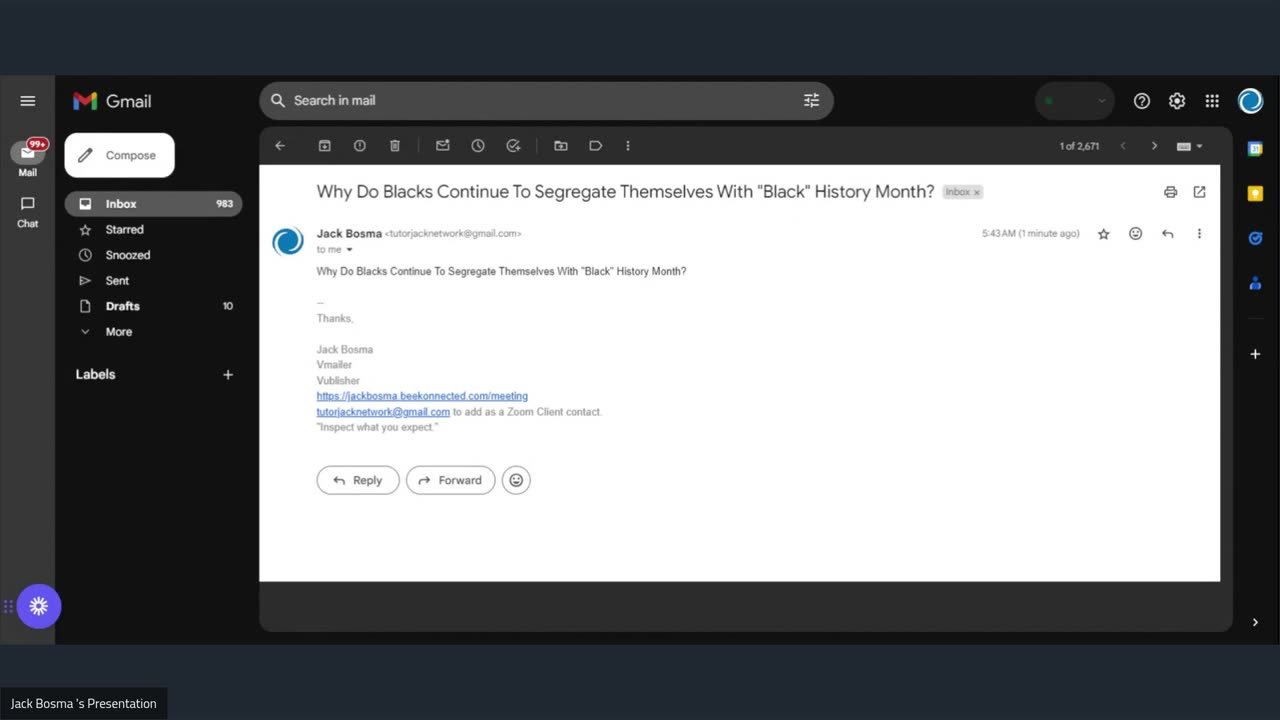Screen dimensions: 1280x720
Task: Click the sender name Jack Bosma
Action: 349,233
